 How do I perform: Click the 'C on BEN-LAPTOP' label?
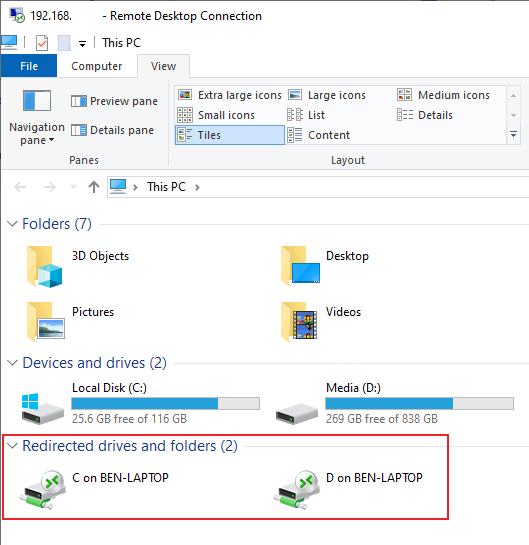coord(120,478)
